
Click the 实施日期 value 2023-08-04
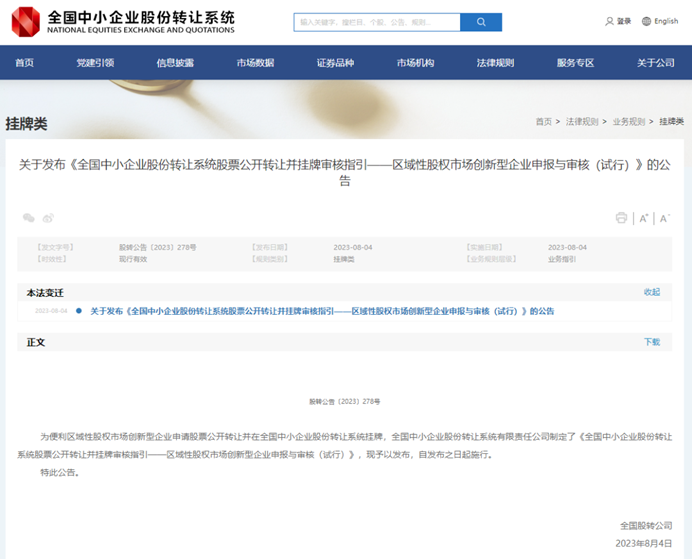(x=568, y=248)
